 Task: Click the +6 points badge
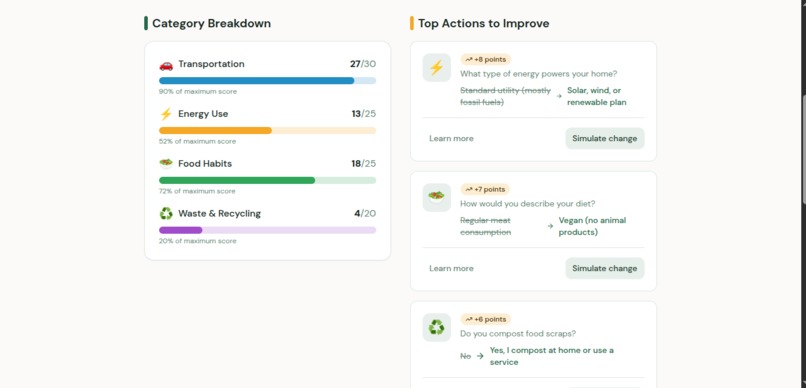pyautogui.click(x=485, y=319)
